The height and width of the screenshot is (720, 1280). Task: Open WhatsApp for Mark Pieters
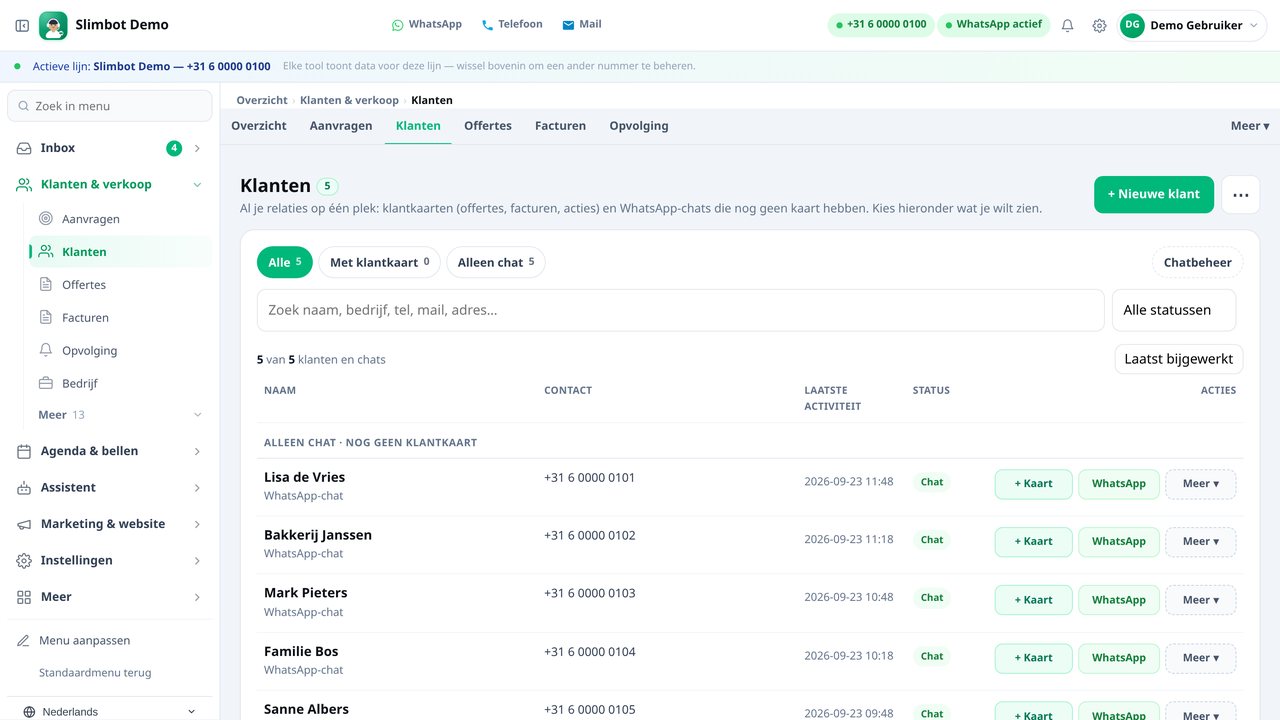[1119, 600]
